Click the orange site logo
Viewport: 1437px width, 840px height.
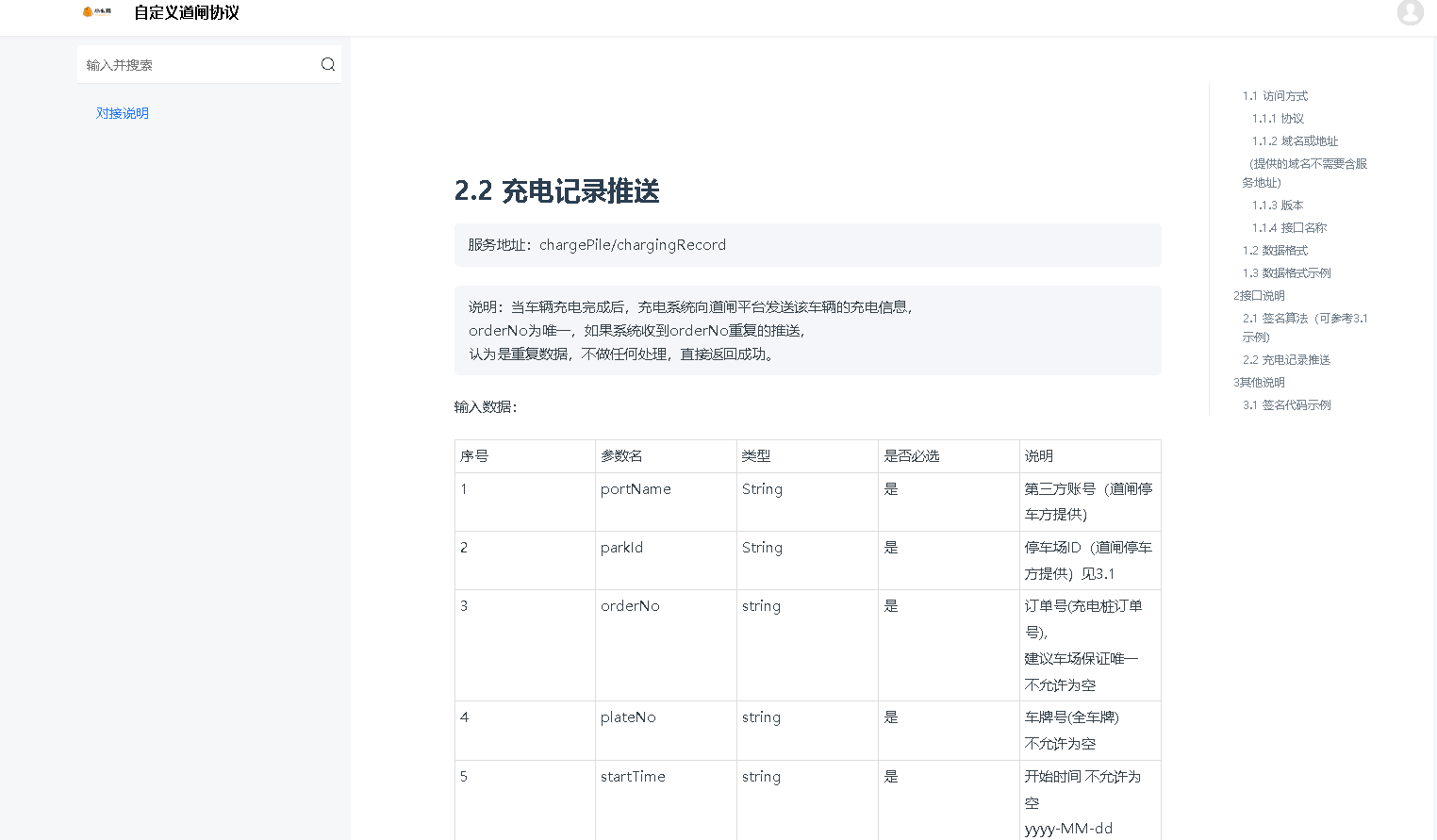tap(97, 12)
